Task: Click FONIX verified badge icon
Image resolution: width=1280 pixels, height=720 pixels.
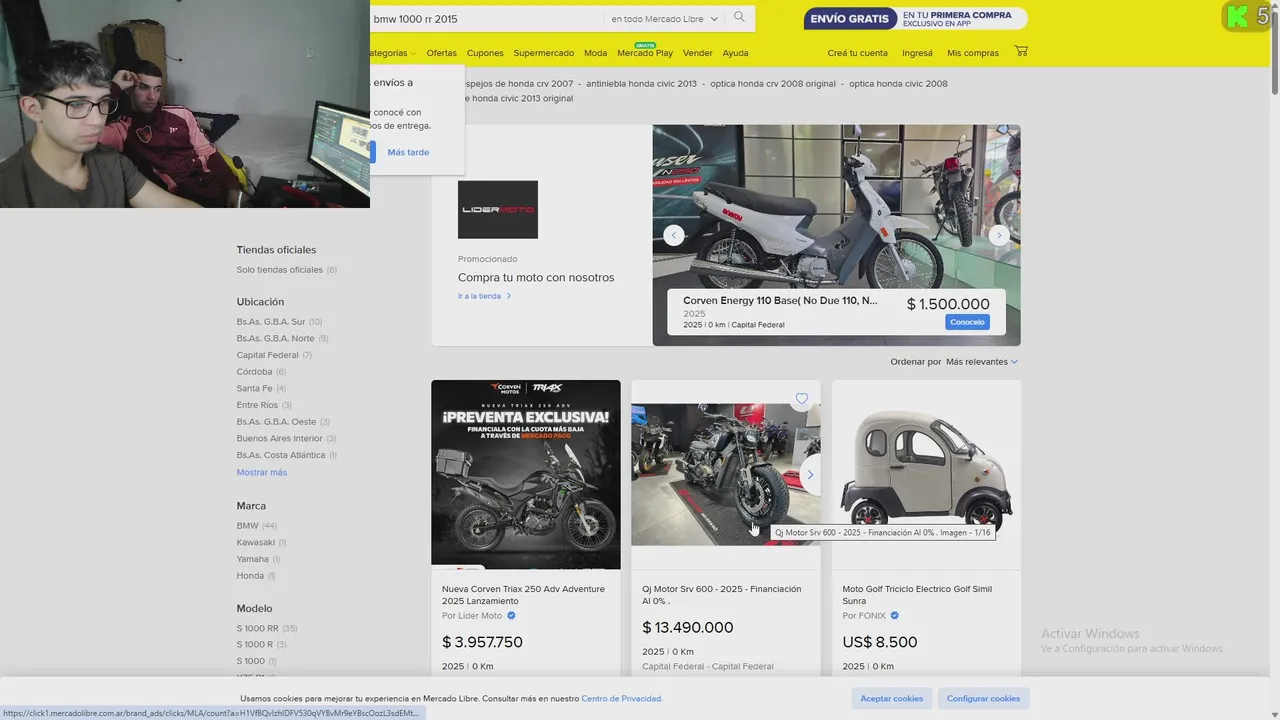Action: (x=895, y=616)
